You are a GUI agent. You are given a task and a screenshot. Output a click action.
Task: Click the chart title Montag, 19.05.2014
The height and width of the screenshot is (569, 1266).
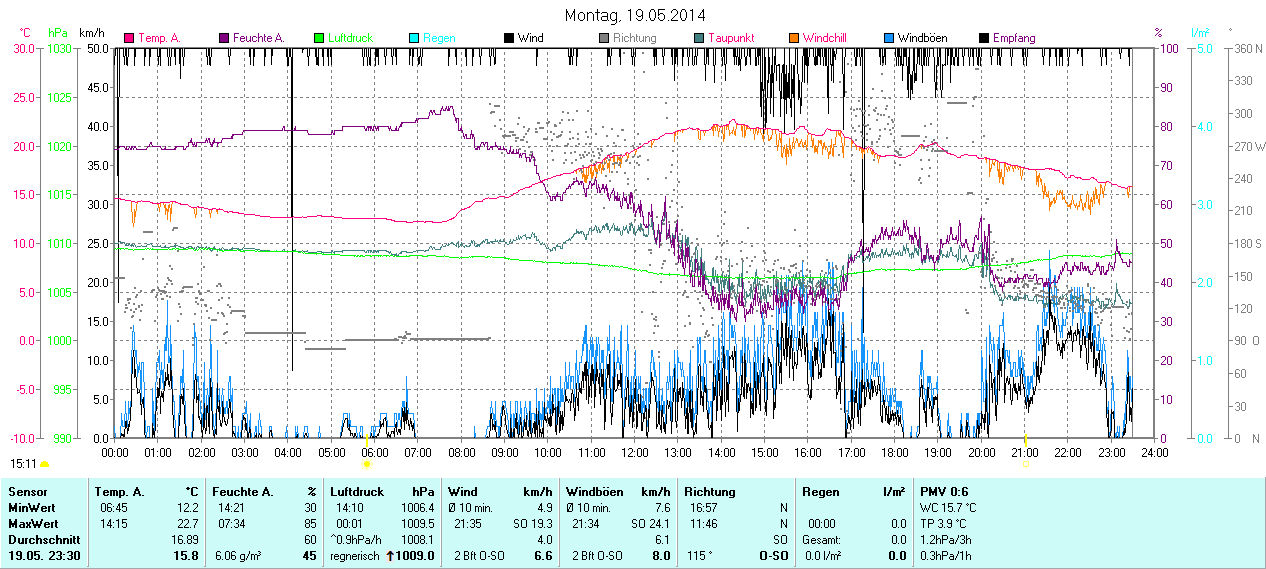click(634, 15)
